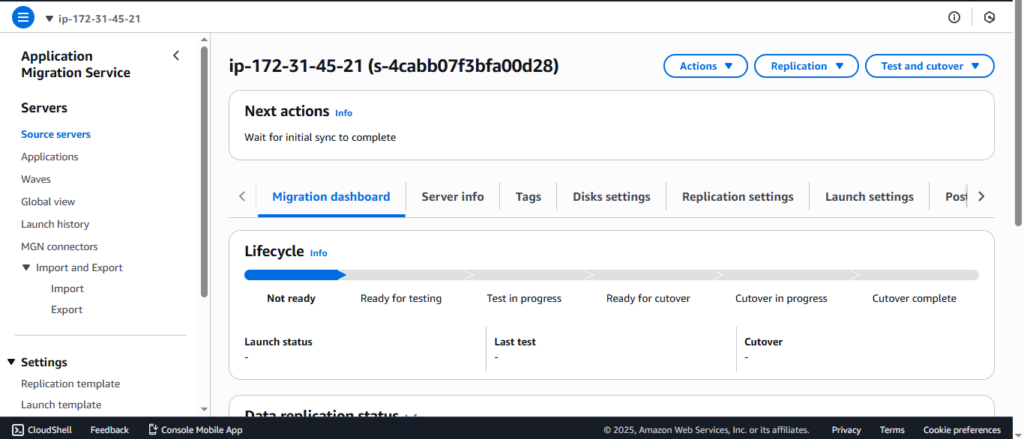Open Console Mobile App link
The height and width of the screenshot is (439, 1024).
[195, 429]
